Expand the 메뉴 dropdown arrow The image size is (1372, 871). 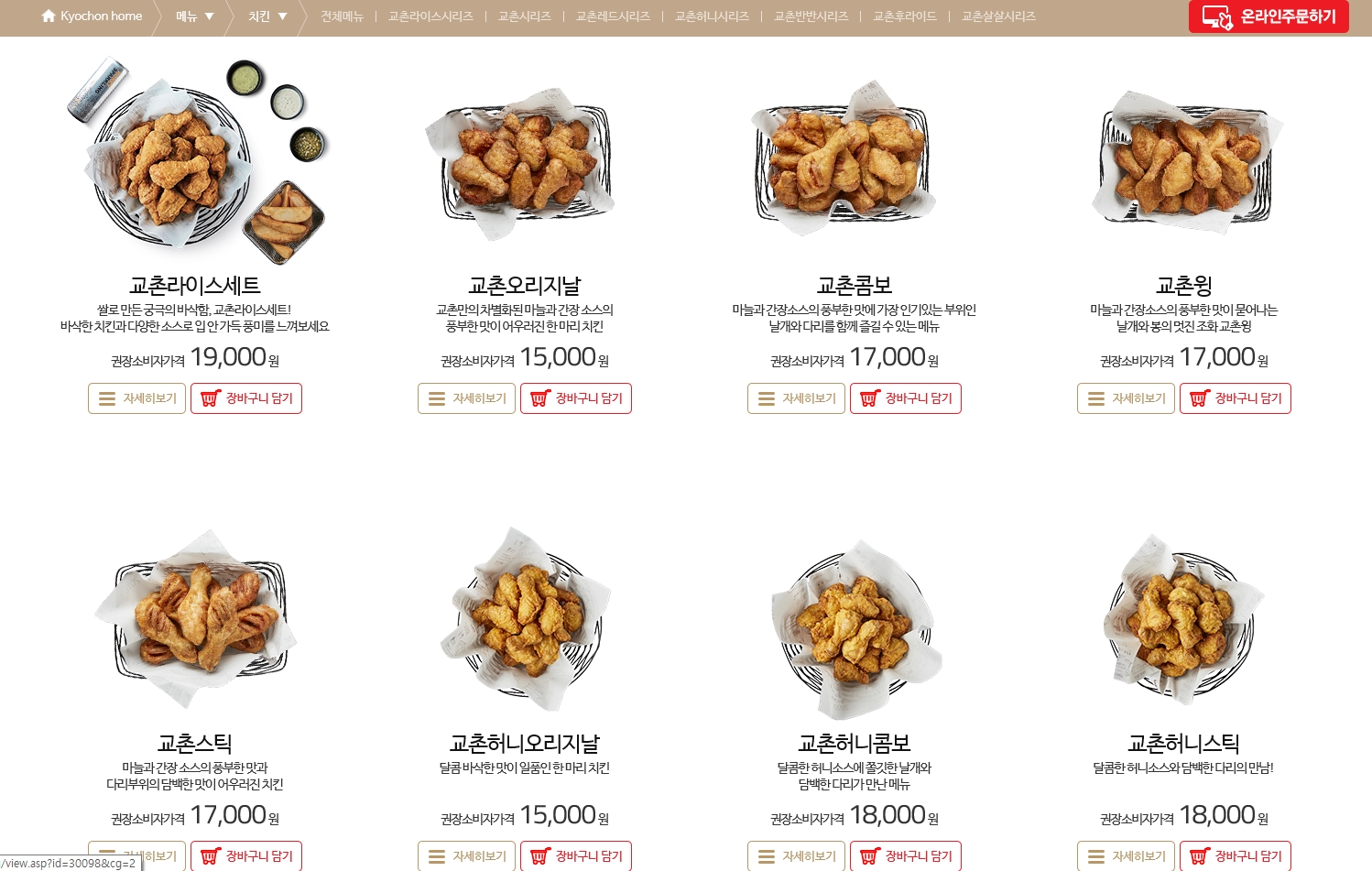[x=209, y=16]
